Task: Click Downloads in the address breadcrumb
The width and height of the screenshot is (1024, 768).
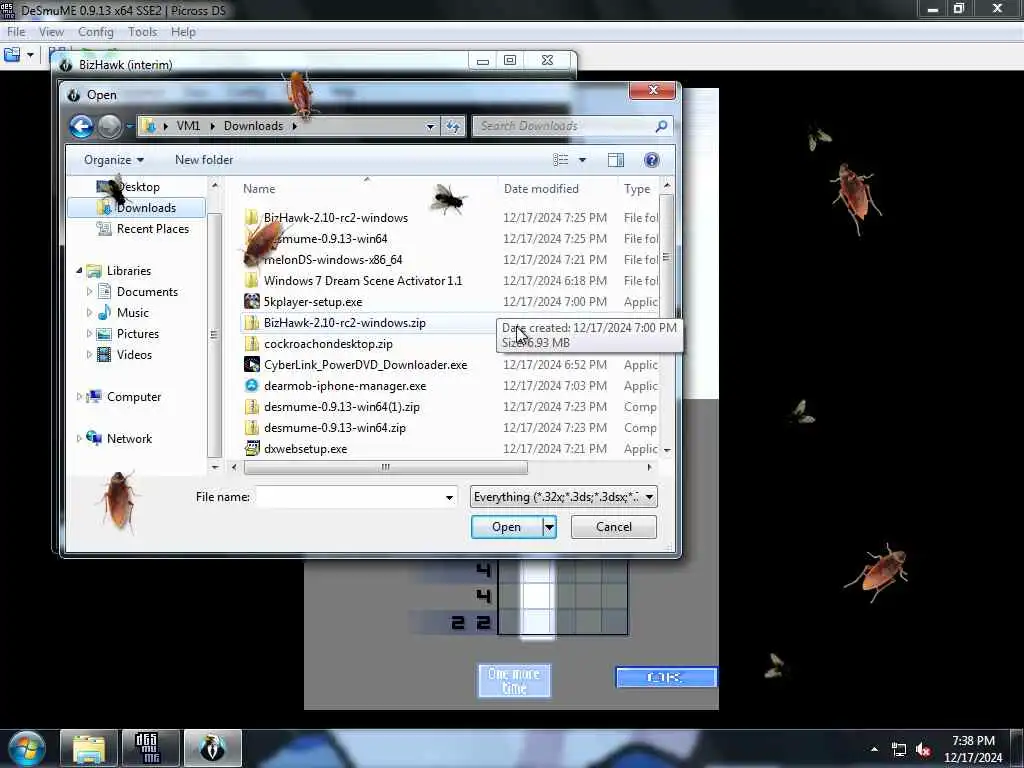Action: pyautogui.click(x=253, y=126)
